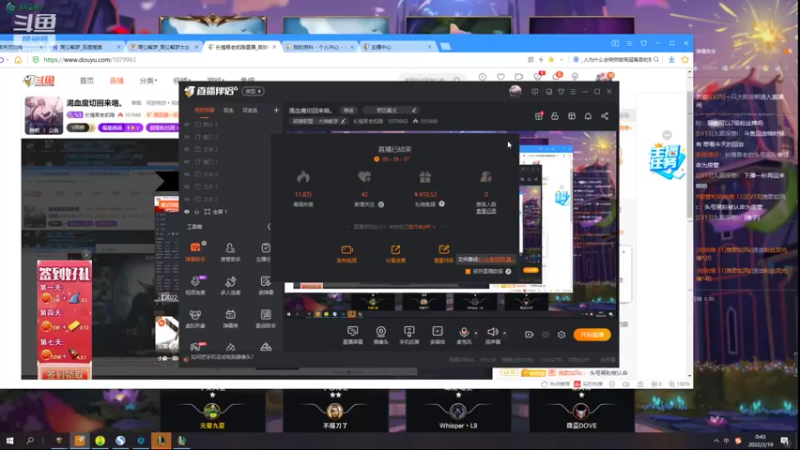
Task: Switch to the 我的资料 - 个人中心 browser tab
Action: [319, 47]
